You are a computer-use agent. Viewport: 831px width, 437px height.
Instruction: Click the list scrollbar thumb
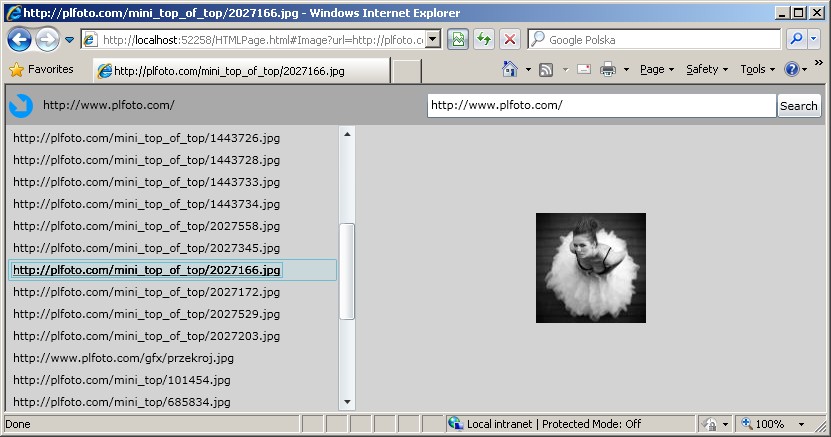coord(347,271)
